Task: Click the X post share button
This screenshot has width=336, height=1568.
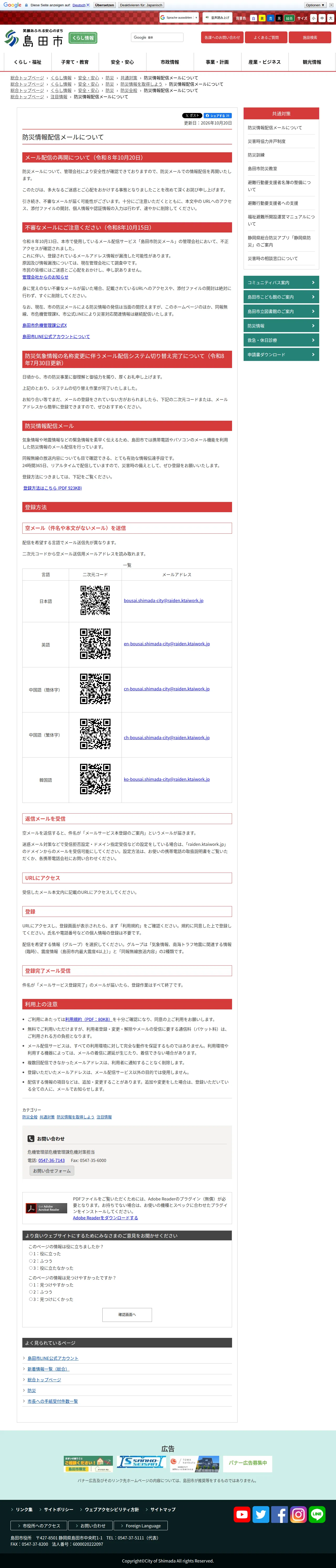Action: tap(192, 115)
